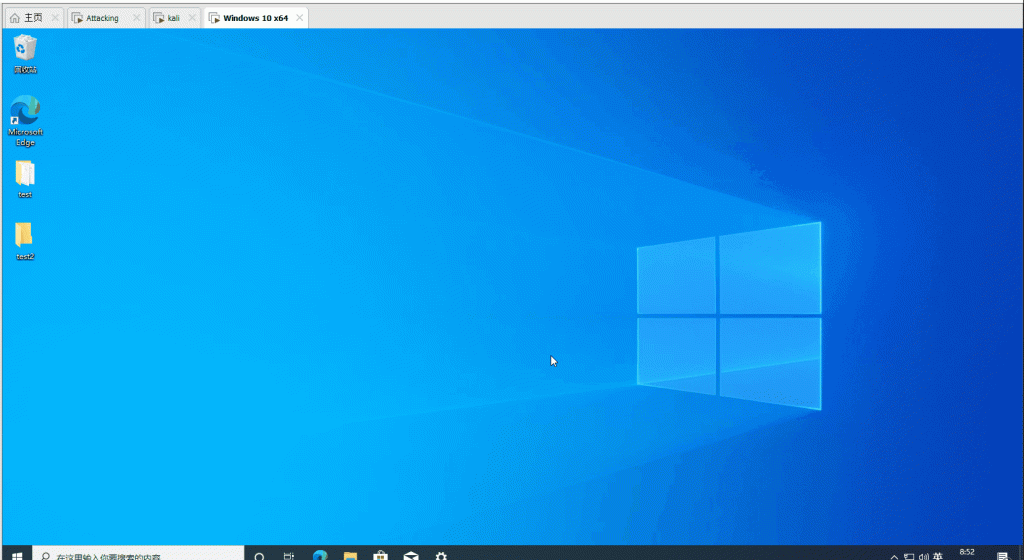Close the 主页 home tab
Image resolution: width=1024 pixels, height=560 pixels.
click(x=55, y=18)
